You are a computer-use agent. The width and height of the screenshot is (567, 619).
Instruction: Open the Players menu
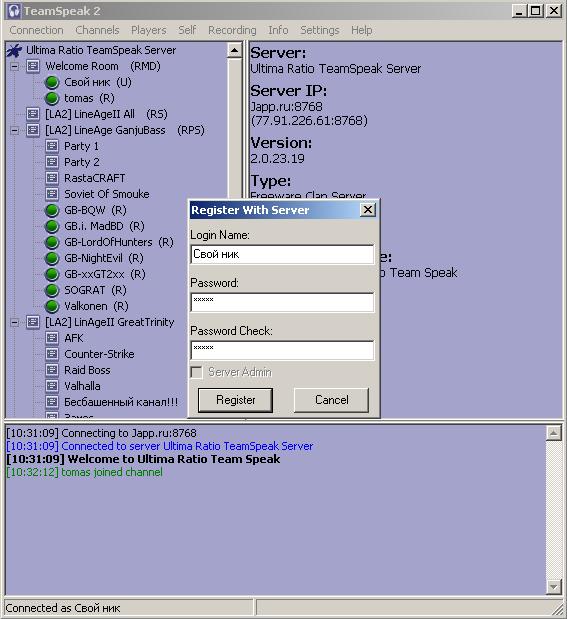pyautogui.click(x=148, y=30)
